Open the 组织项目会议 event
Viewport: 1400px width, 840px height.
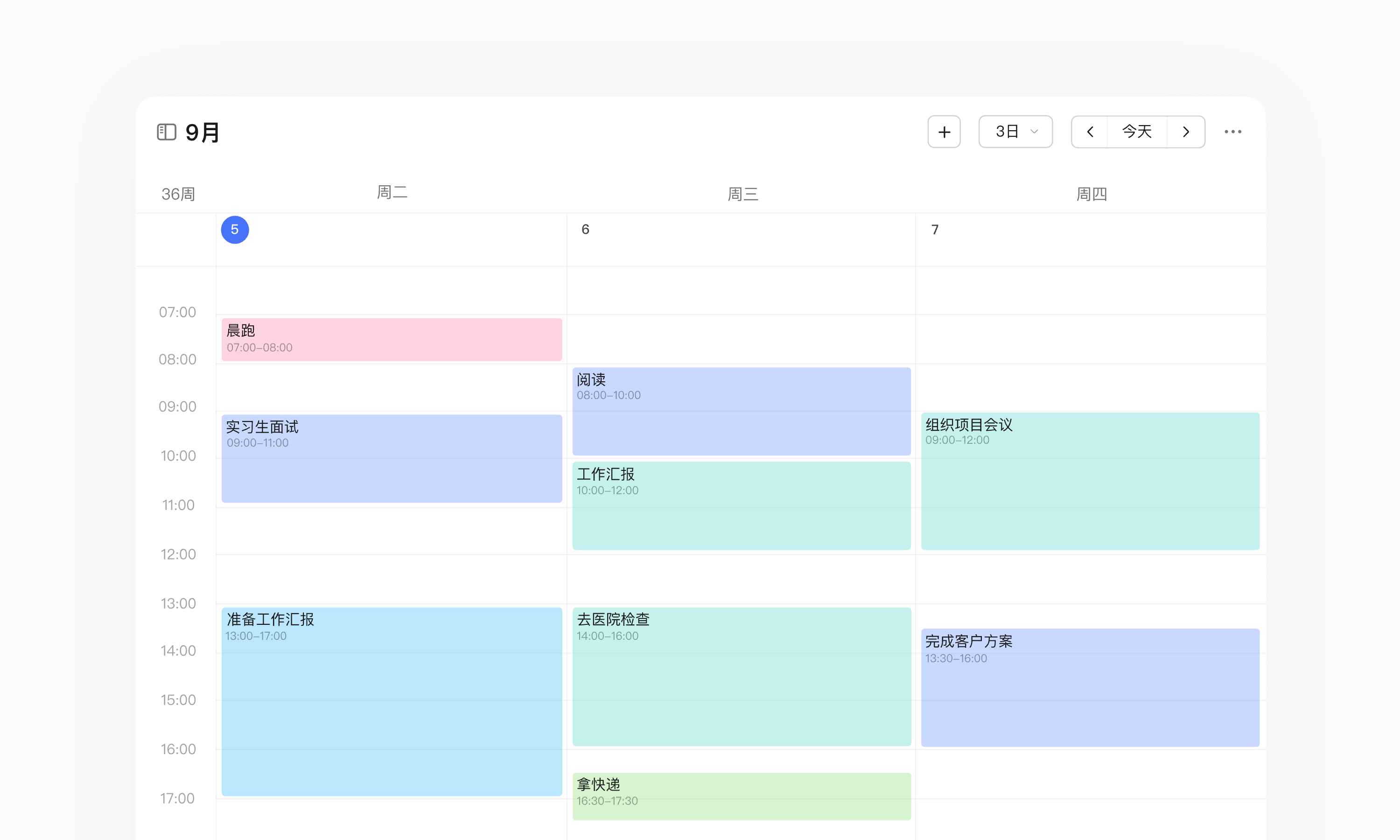click(x=1090, y=481)
